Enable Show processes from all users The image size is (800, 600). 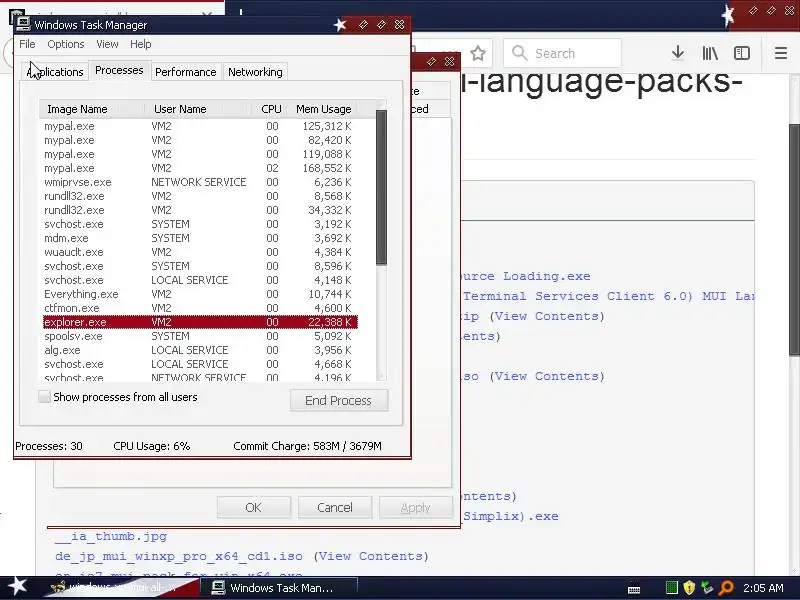click(44, 396)
